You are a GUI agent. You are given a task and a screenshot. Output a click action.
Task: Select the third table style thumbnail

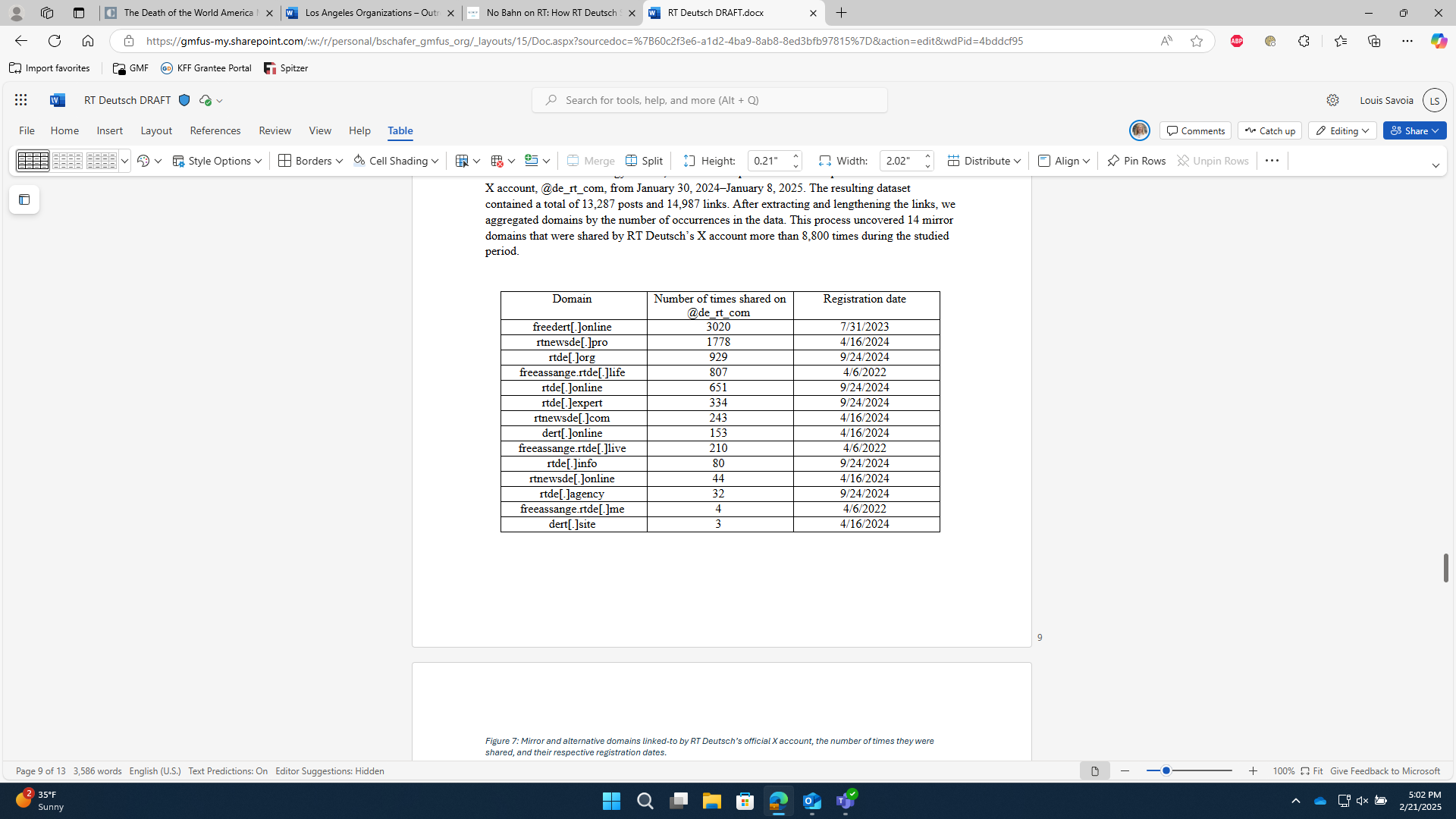pyautogui.click(x=101, y=161)
